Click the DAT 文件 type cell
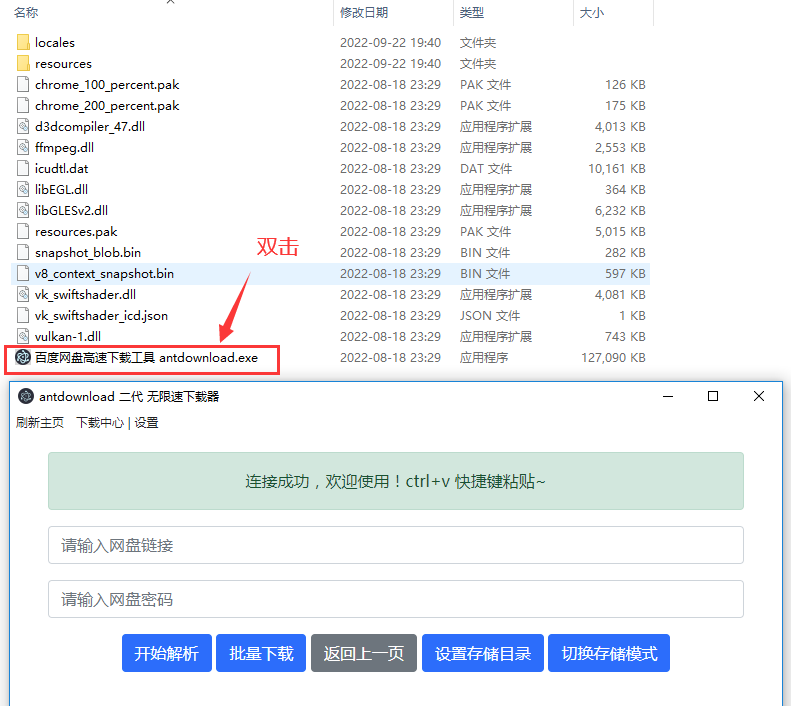The image size is (791, 706). tap(486, 168)
